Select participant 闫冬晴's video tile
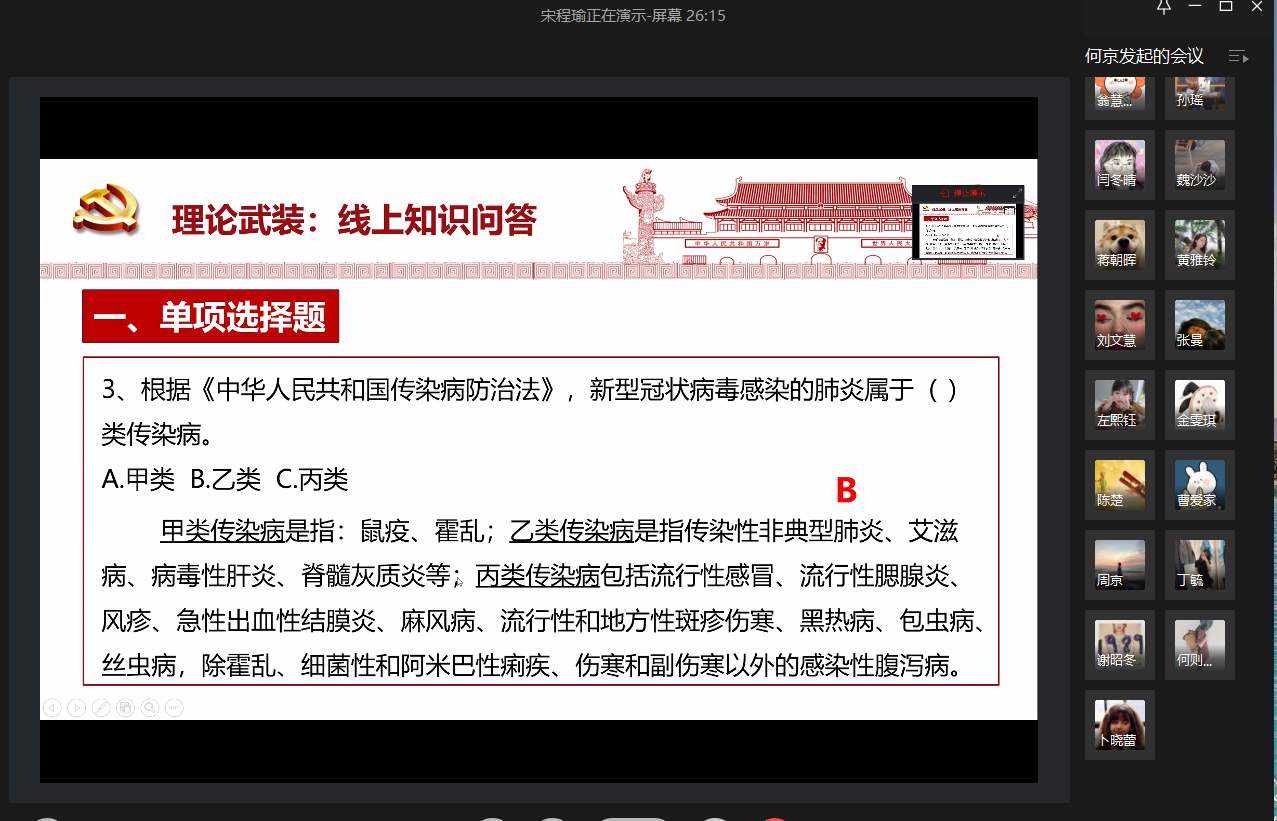Image resolution: width=1277 pixels, height=821 pixels. click(1120, 165)
